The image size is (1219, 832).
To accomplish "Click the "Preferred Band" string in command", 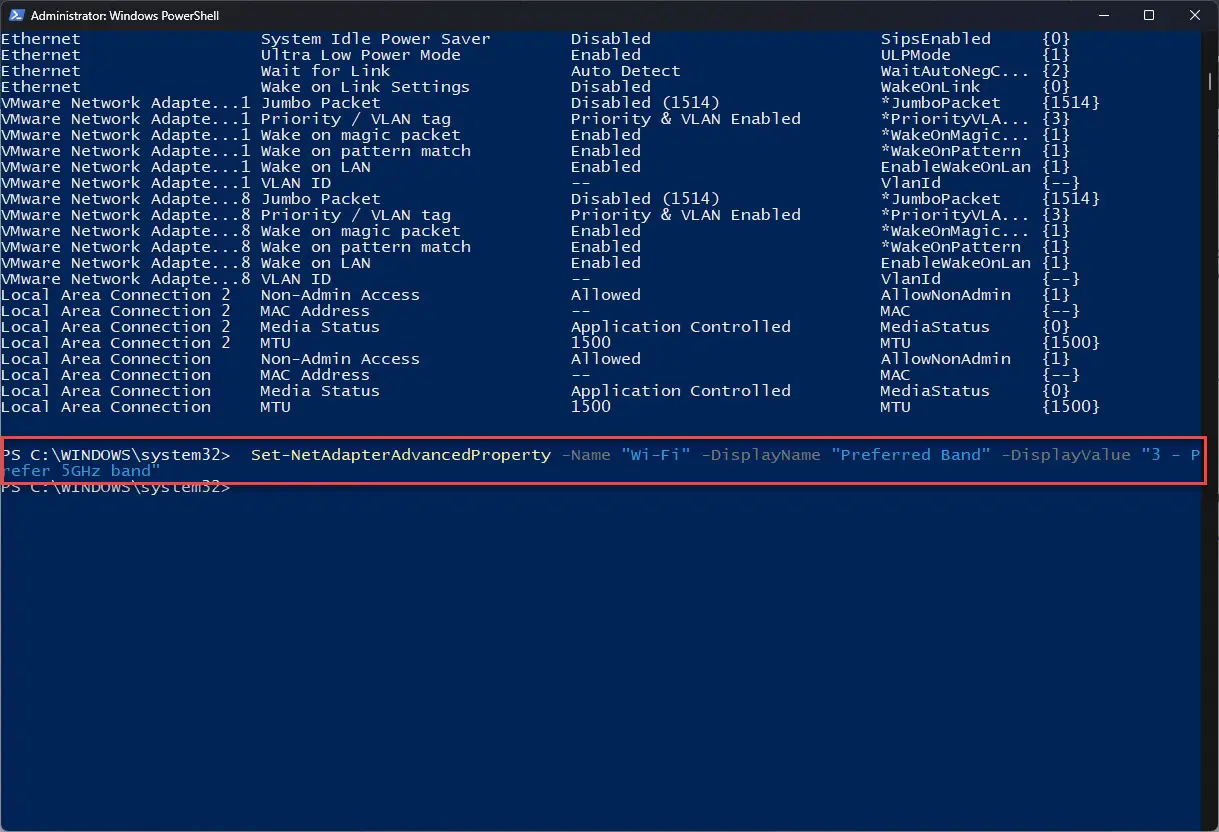I will click(x=911, y=455).
